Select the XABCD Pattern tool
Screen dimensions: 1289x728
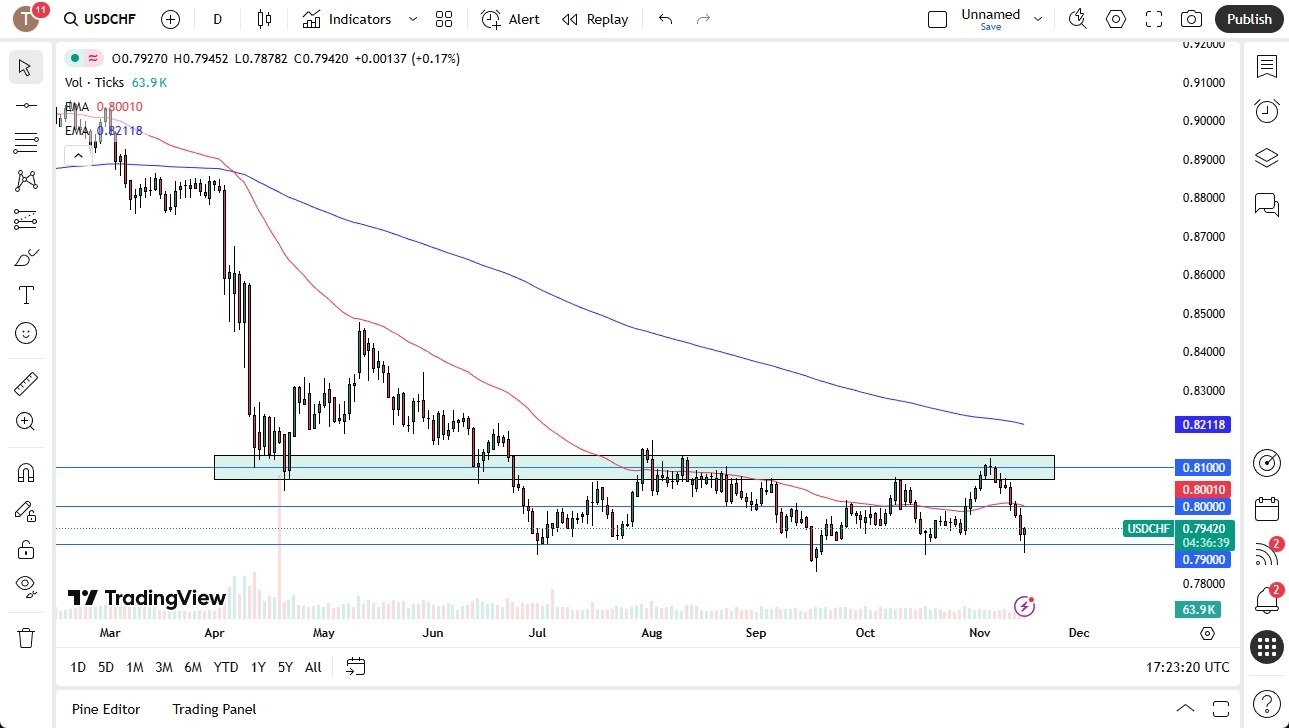coord(25,180)
